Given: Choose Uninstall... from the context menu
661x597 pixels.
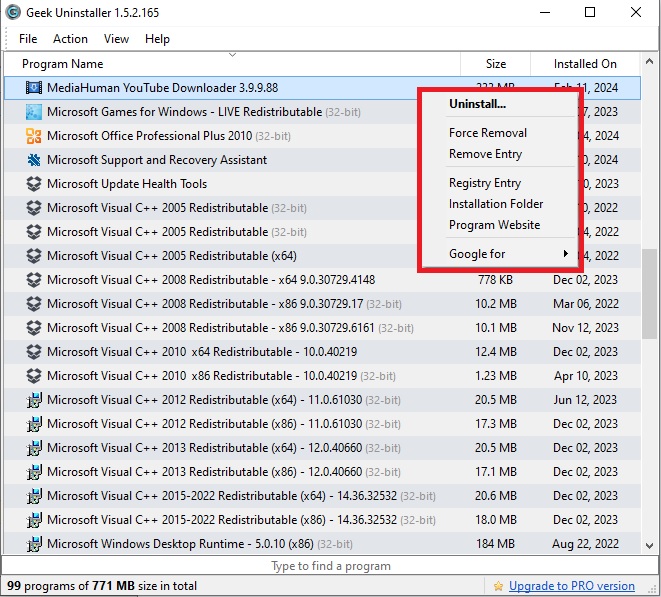Looking at the screenshot, I should coord(477,104).
